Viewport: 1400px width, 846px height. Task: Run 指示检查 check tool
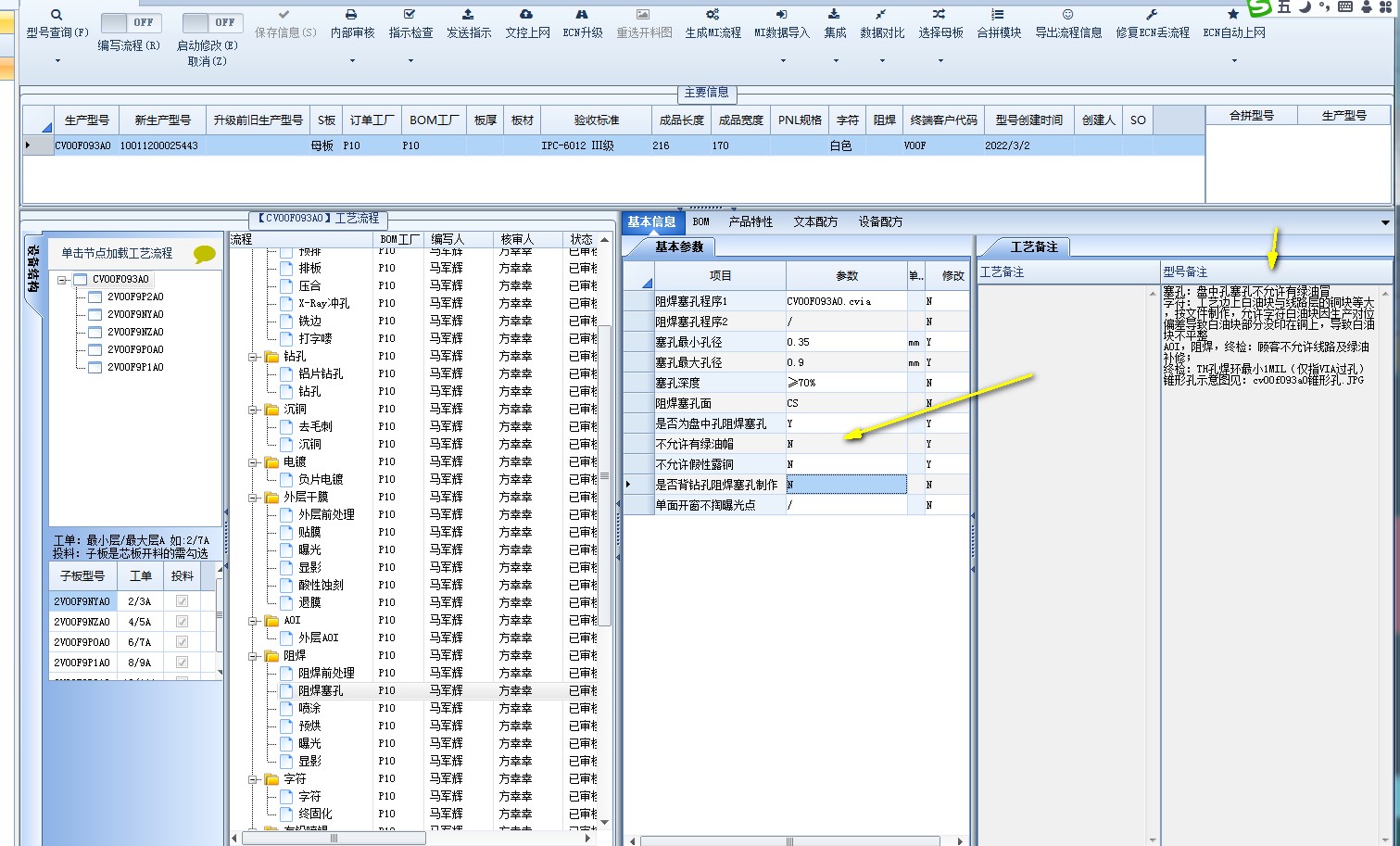point(410,15)
